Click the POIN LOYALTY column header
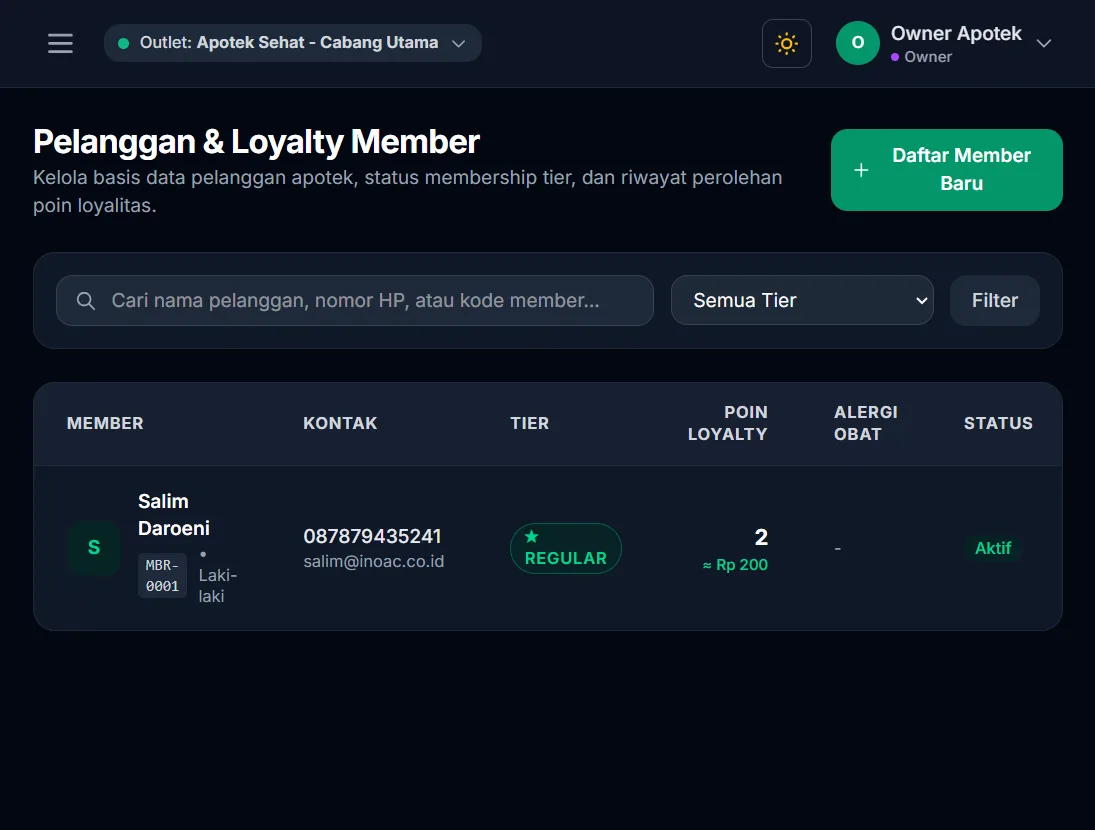The width and height of the screenshot is (1095, 830). [728, 423]
